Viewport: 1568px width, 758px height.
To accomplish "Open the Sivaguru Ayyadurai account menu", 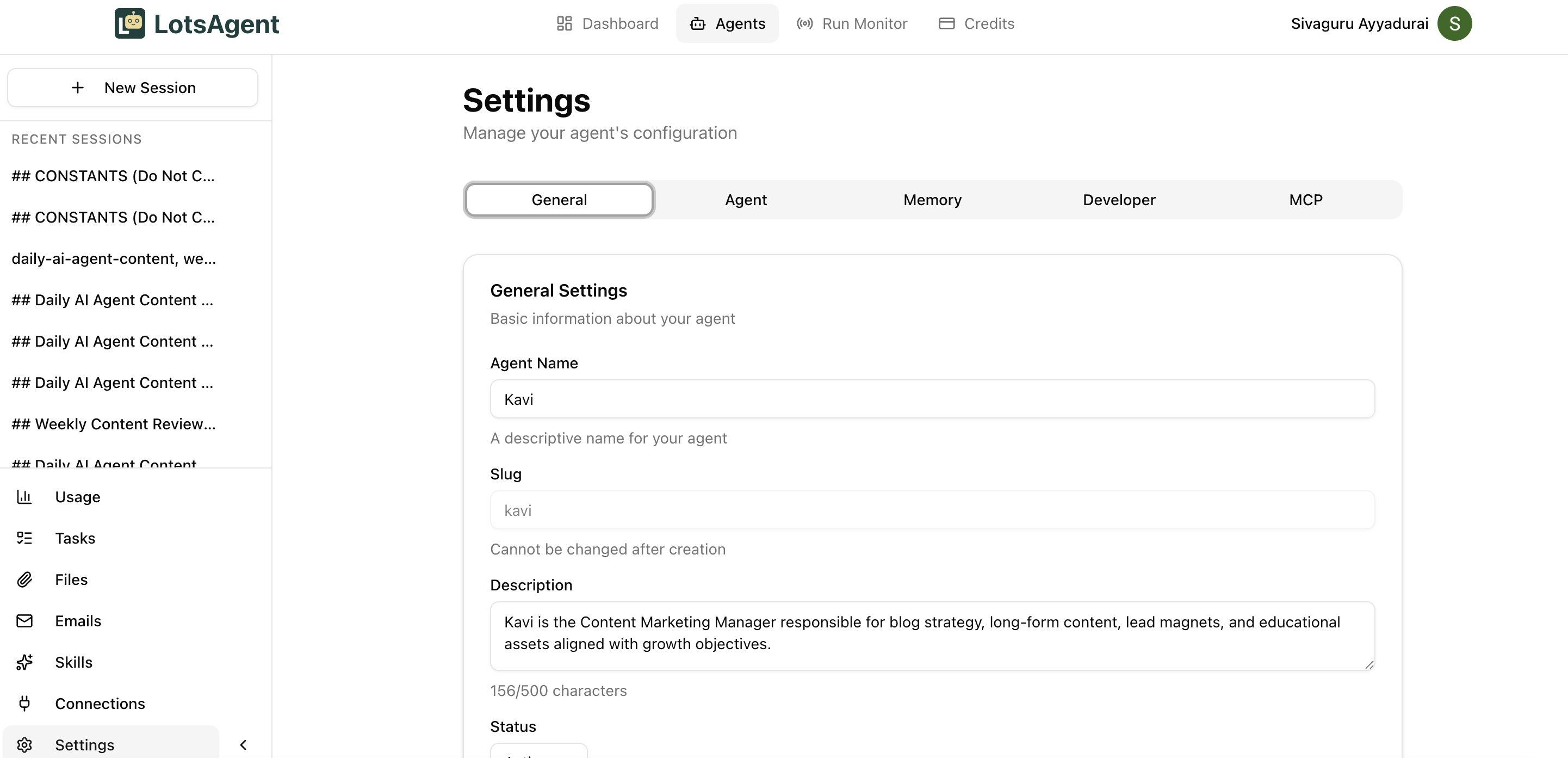I will 1359,23.
